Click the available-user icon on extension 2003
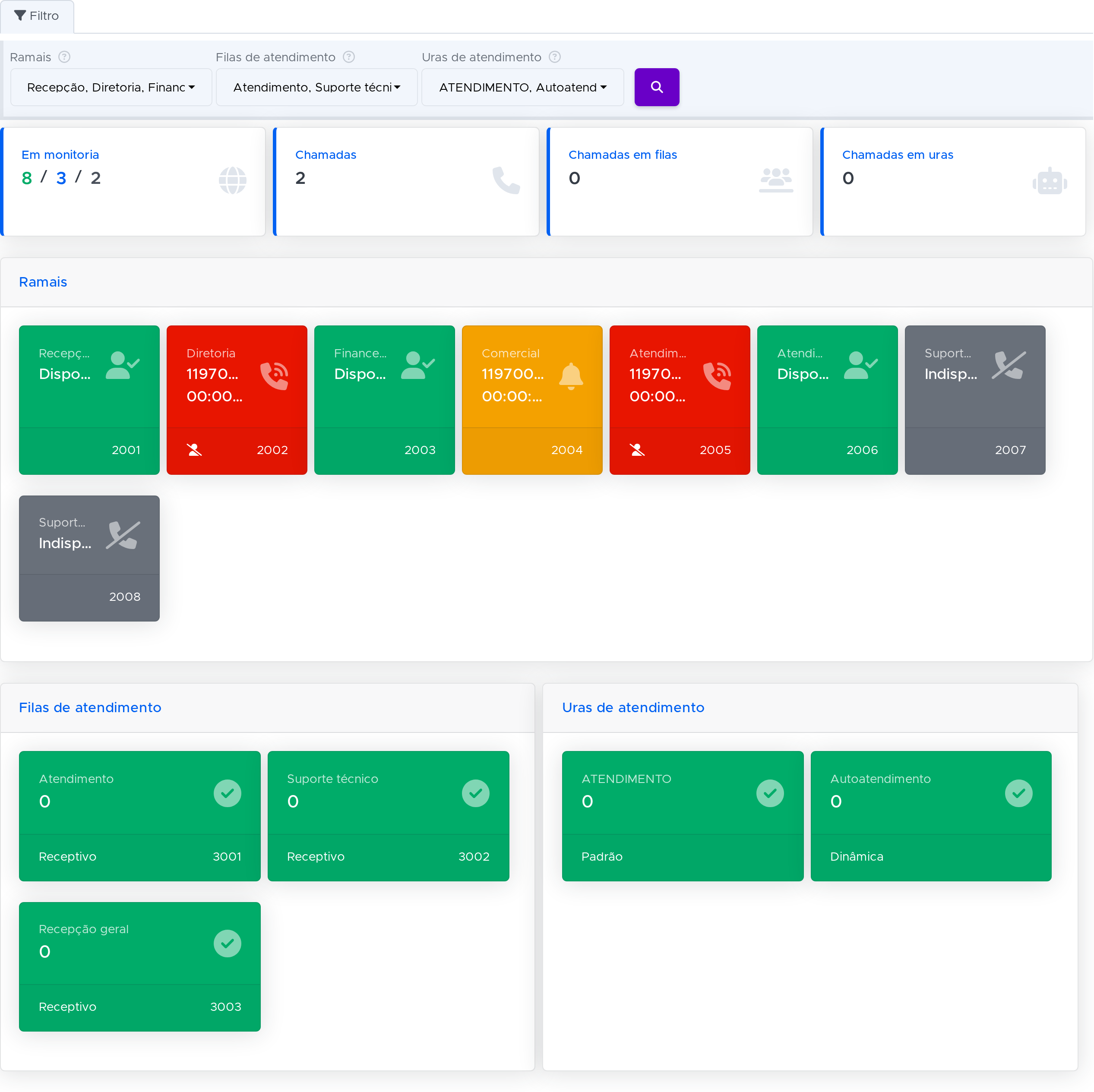 click(x=418, y=365)
